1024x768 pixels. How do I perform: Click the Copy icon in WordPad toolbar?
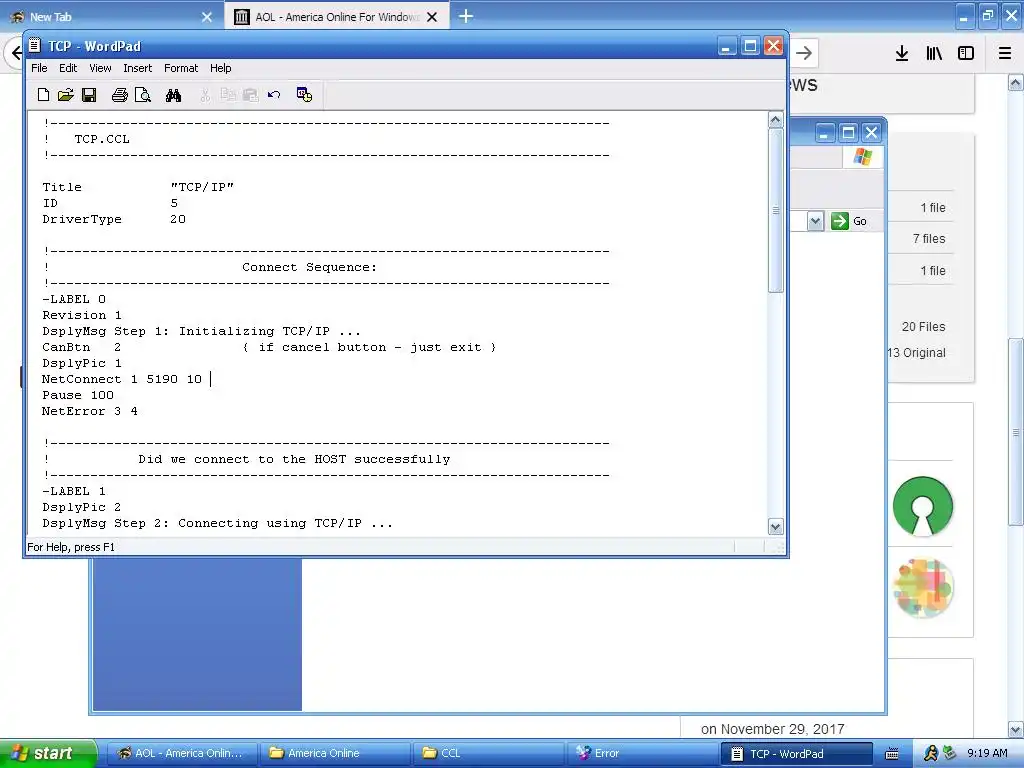coord(227,95)
